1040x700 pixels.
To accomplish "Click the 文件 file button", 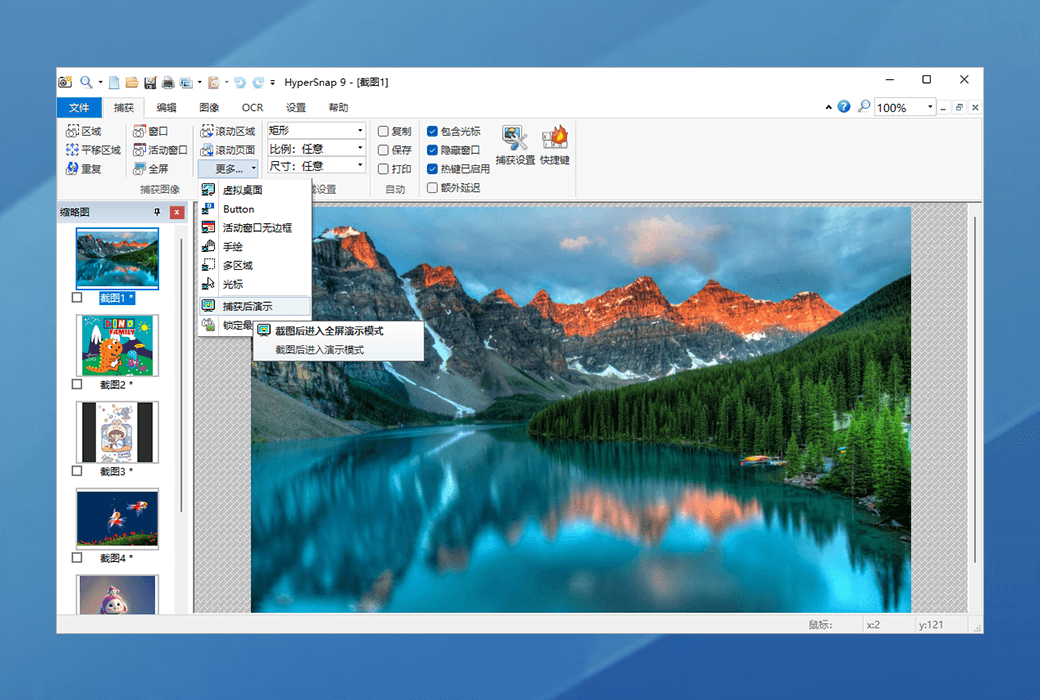I will pyautogui.click(x=79, y=108).
